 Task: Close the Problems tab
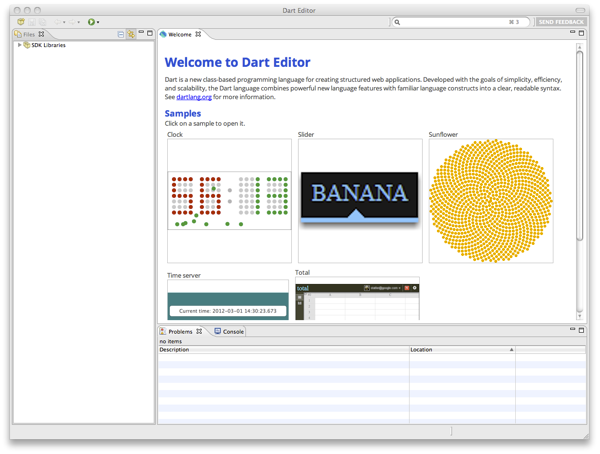[199, 331]
